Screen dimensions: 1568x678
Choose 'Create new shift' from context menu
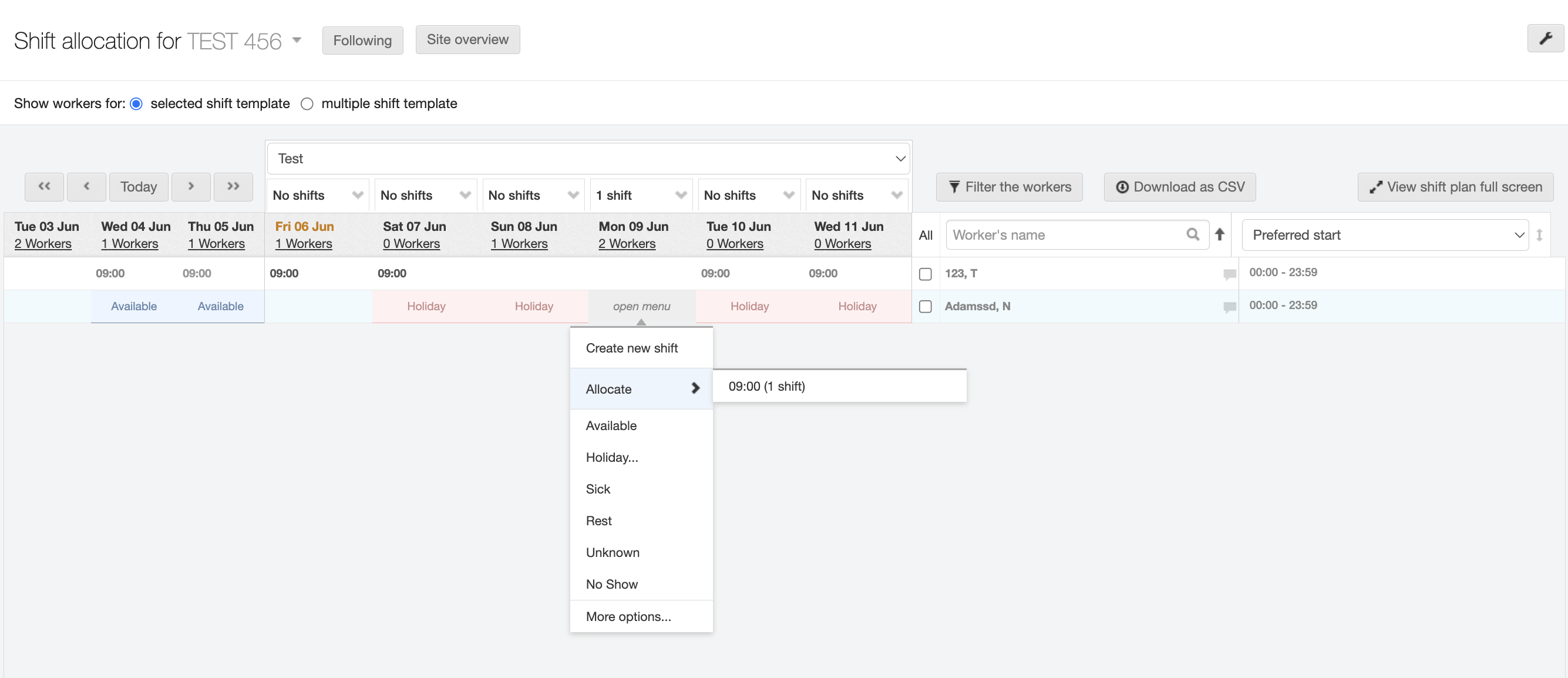(x=631, y=348)
